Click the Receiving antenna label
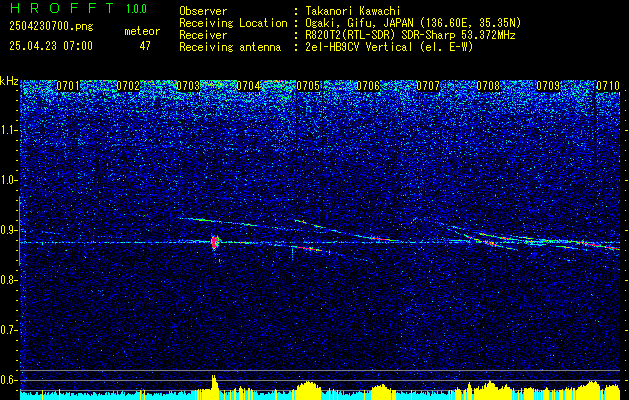The image size is (629, 400). [230, 47]
